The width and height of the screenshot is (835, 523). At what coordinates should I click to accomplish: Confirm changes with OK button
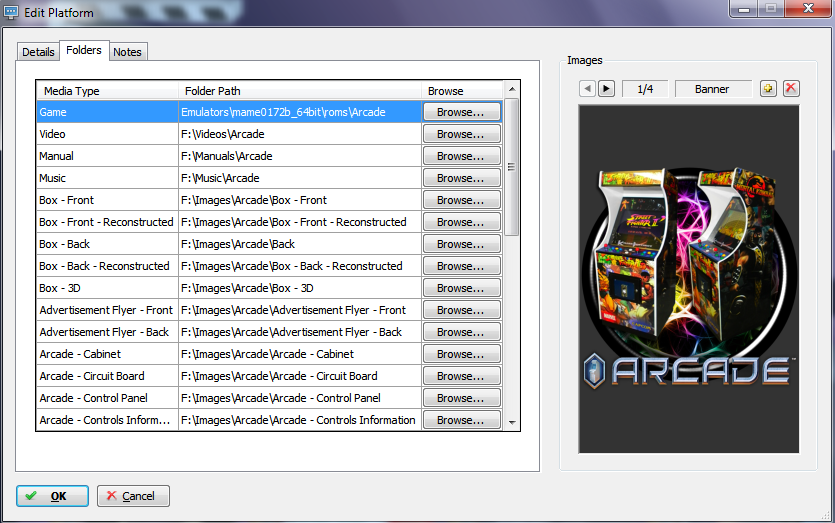click(x=52, y=496)
